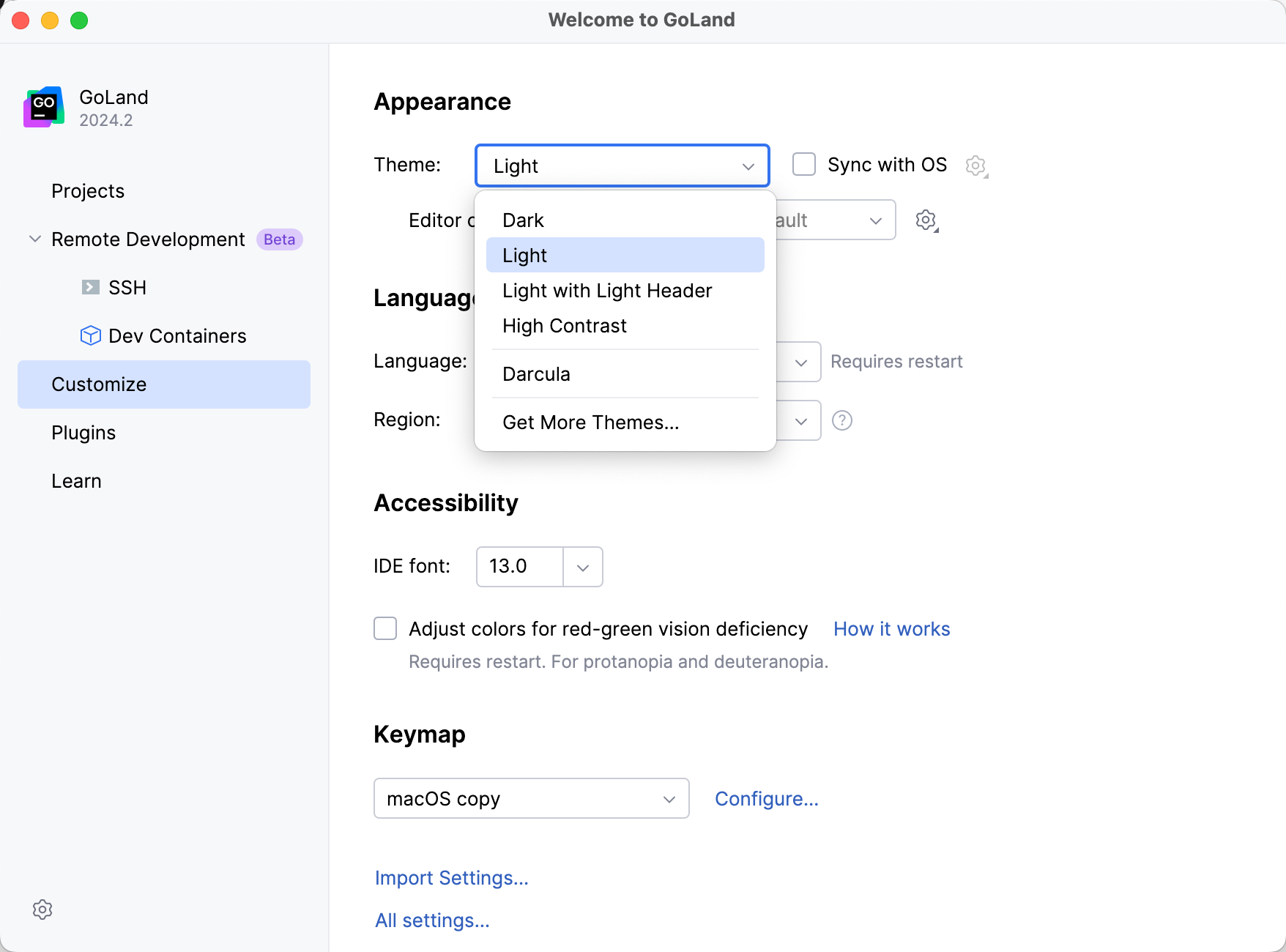1286x952 pixels.
Task: Open the editor color scheme gear options
Action: pos(926,220)
